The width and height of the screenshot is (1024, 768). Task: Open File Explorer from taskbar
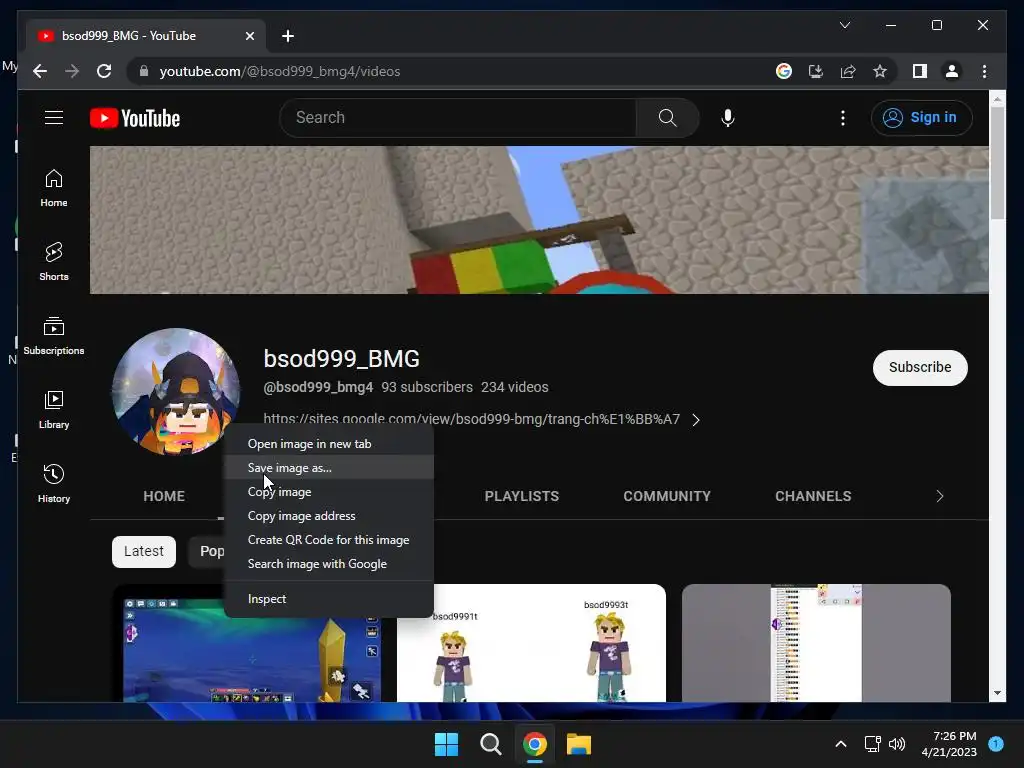pyautogui.click(x=579, y=744)
